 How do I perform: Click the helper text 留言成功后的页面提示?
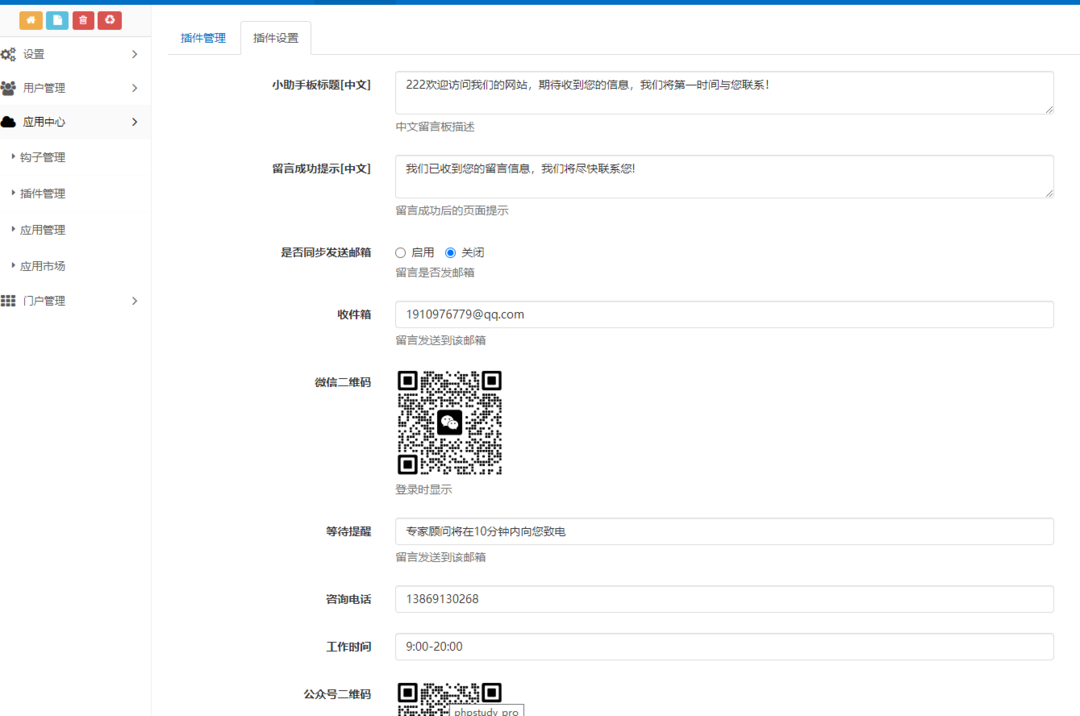click(452, 211)
